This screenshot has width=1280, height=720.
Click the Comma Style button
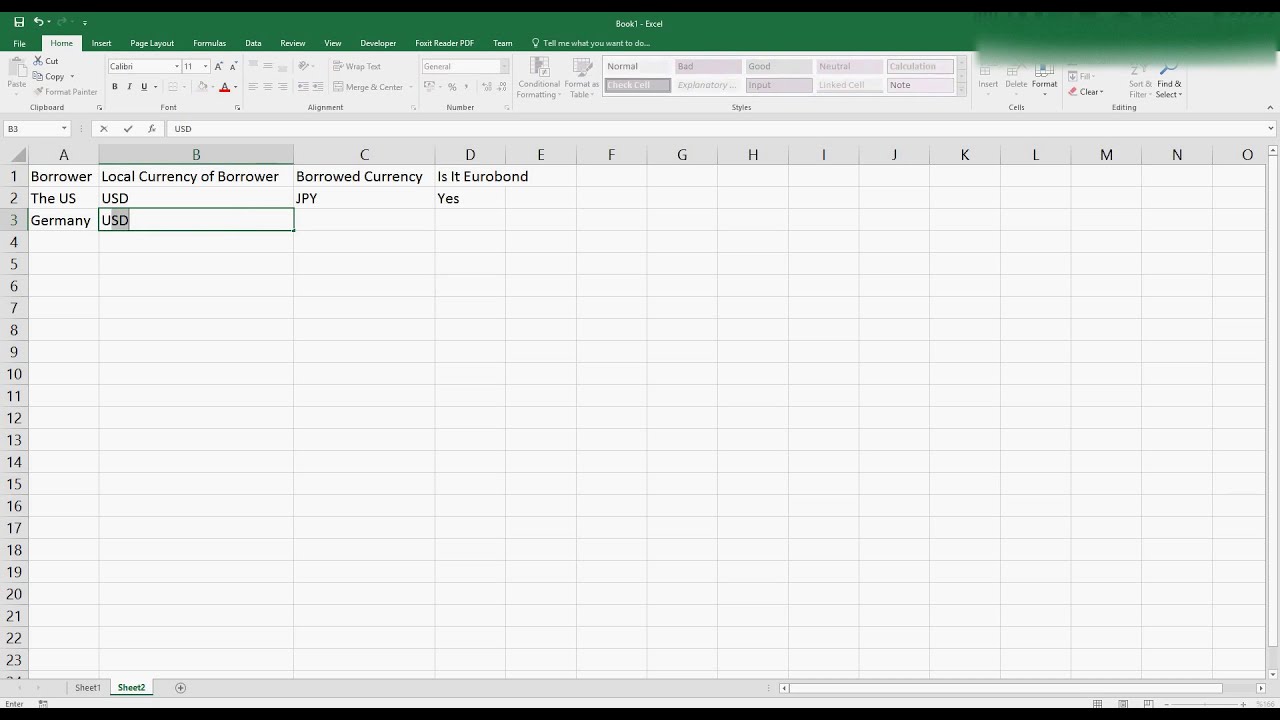coord(466,87)
